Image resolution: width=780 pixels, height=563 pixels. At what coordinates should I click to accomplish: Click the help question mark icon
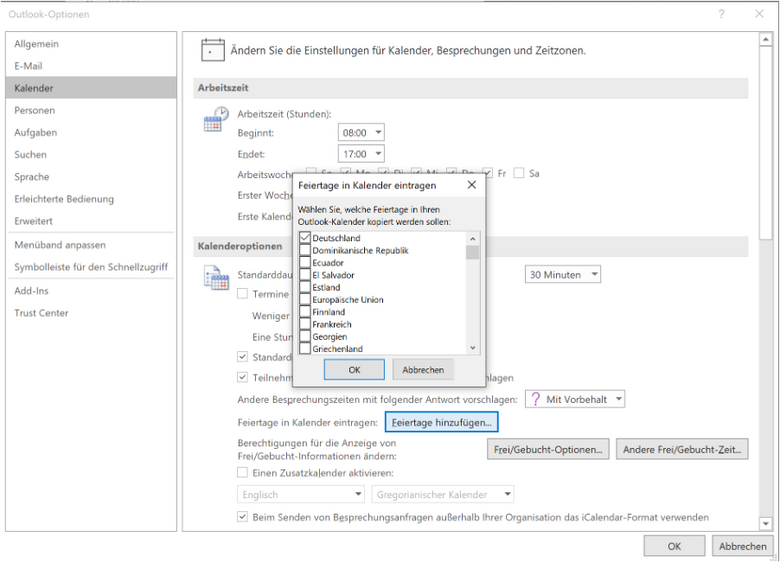721,14
